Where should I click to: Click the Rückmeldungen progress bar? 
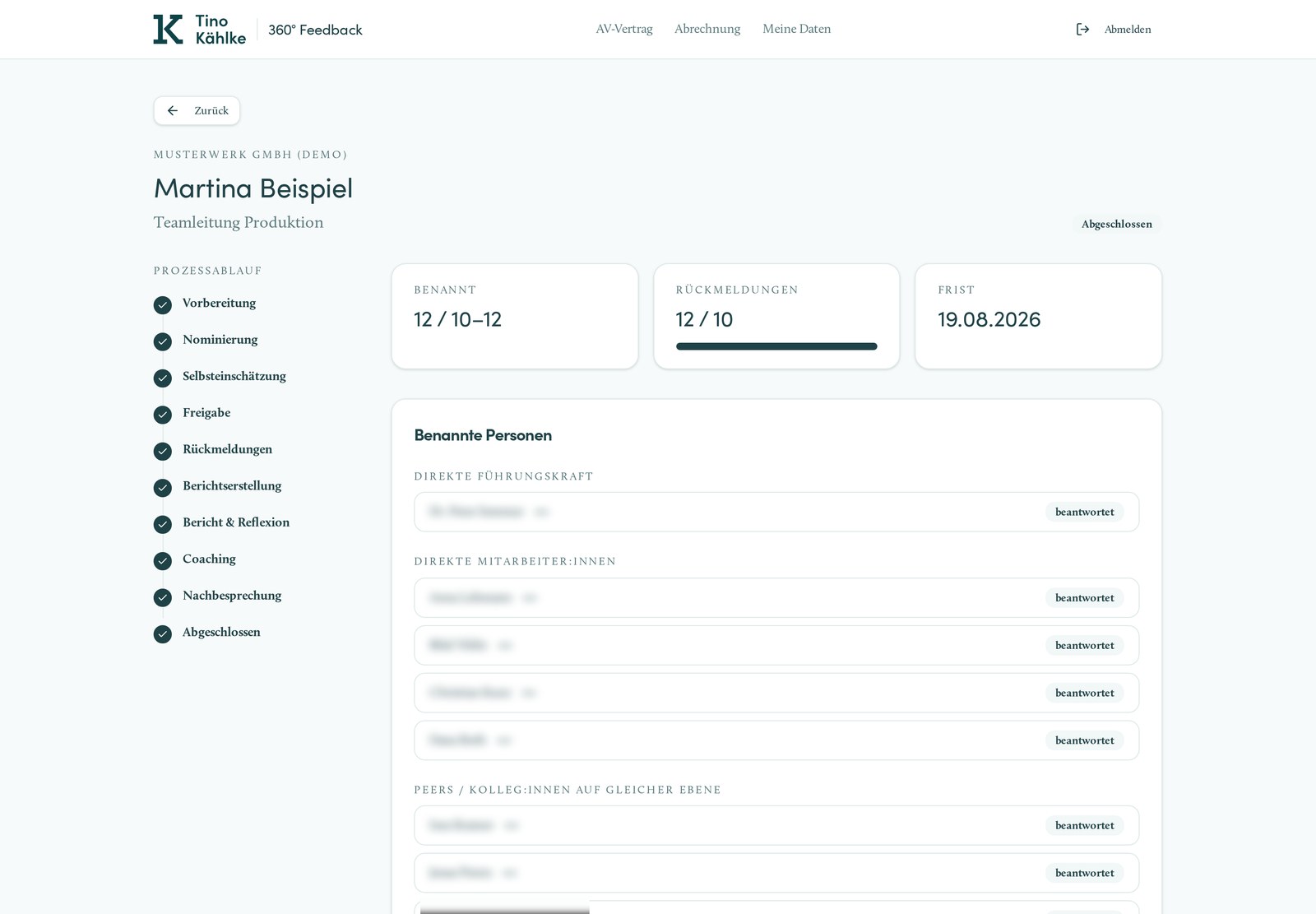[x=776, y=346]
